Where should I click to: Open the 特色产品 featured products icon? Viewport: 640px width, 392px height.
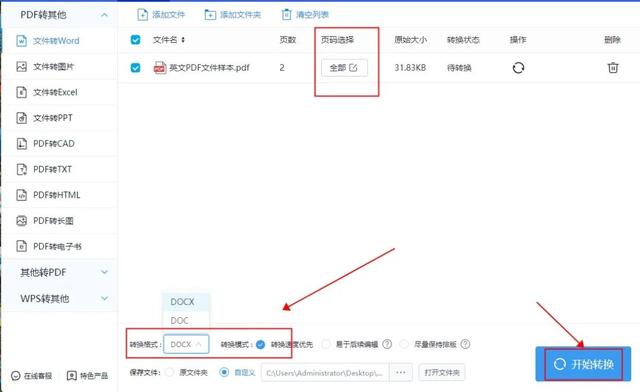click(x=71, y=376)
